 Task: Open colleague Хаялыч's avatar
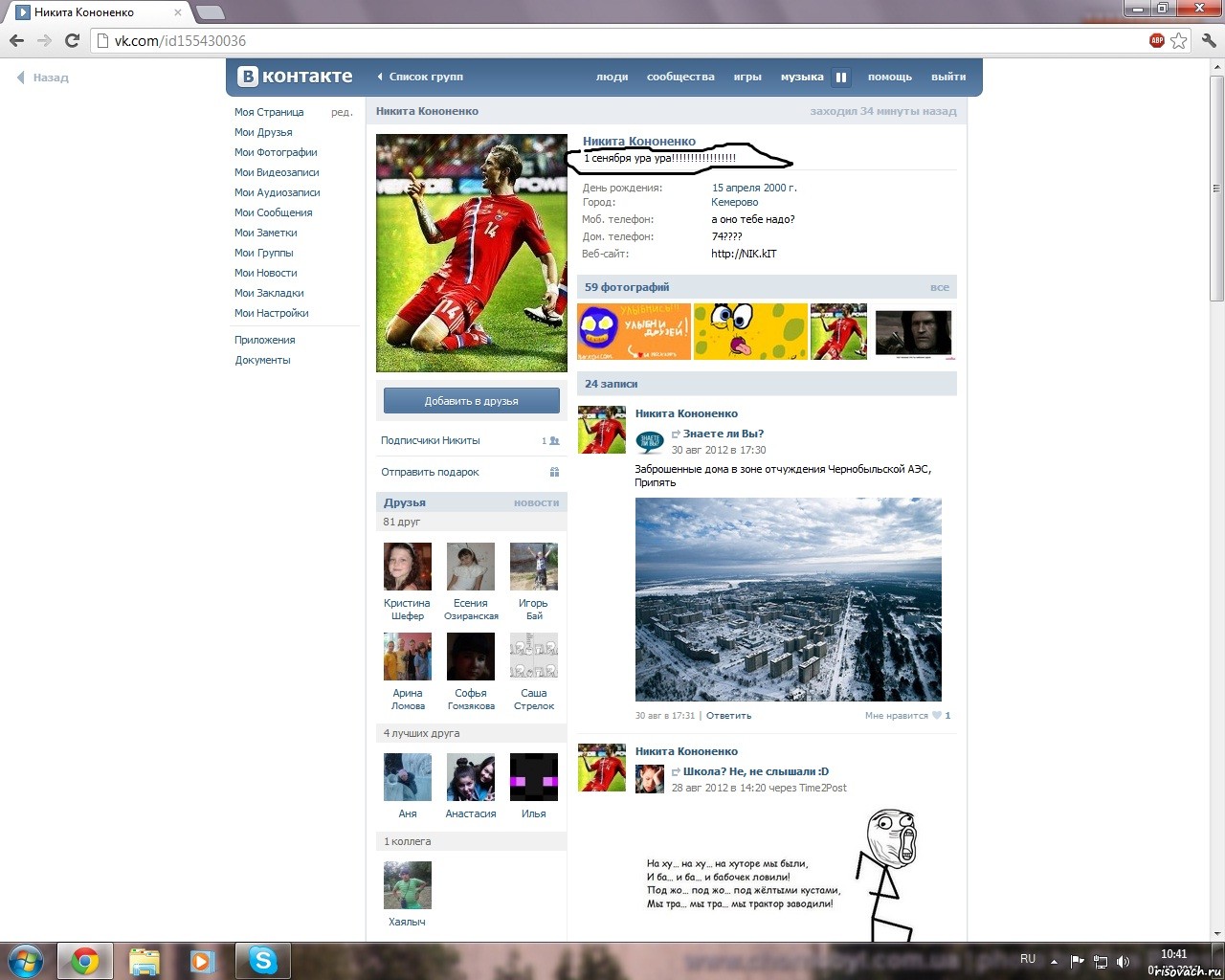(x=408, y=885)
